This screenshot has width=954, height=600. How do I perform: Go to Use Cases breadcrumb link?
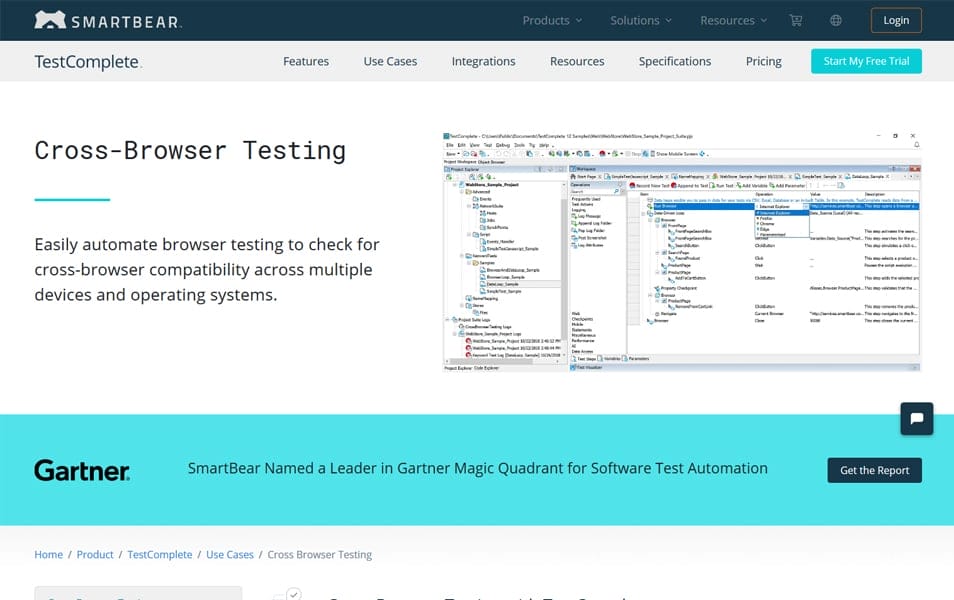point(229,555)
